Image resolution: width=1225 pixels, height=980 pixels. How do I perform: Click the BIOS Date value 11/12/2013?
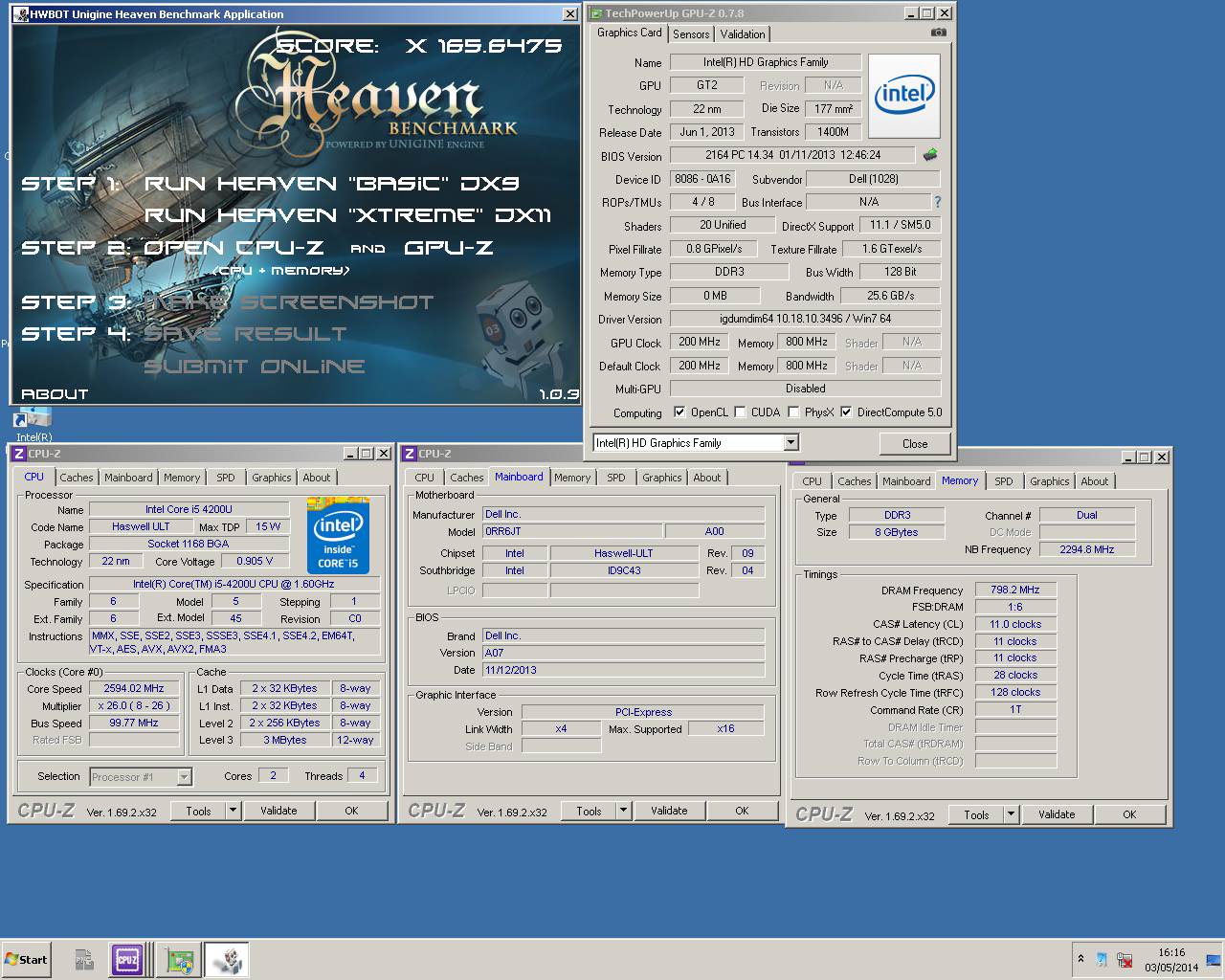click(x=623, y=670)
